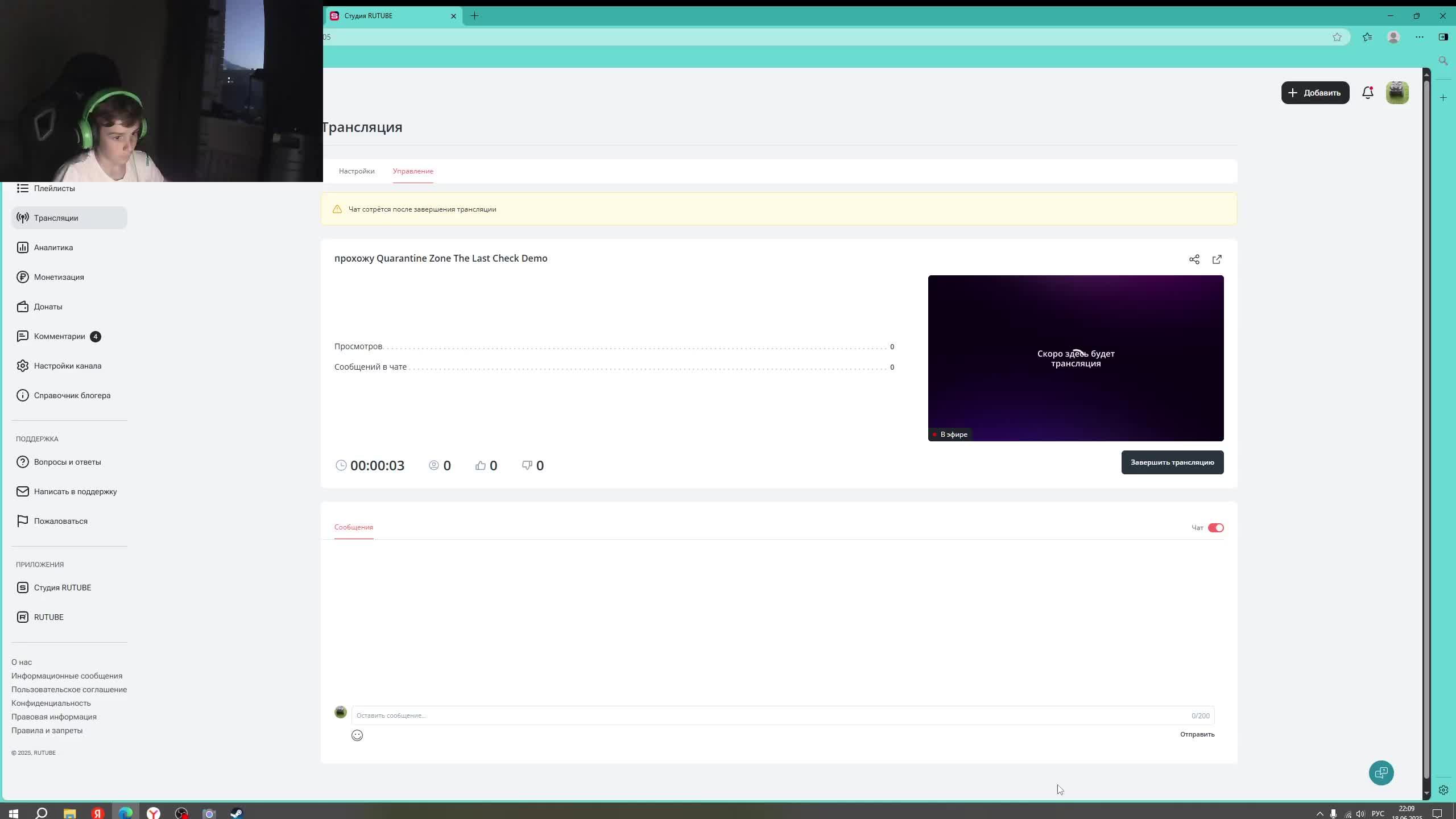The height and width of the screenshot is (819, 1456).
Task: Click the share stream icon
Action: pos(1194,259)
